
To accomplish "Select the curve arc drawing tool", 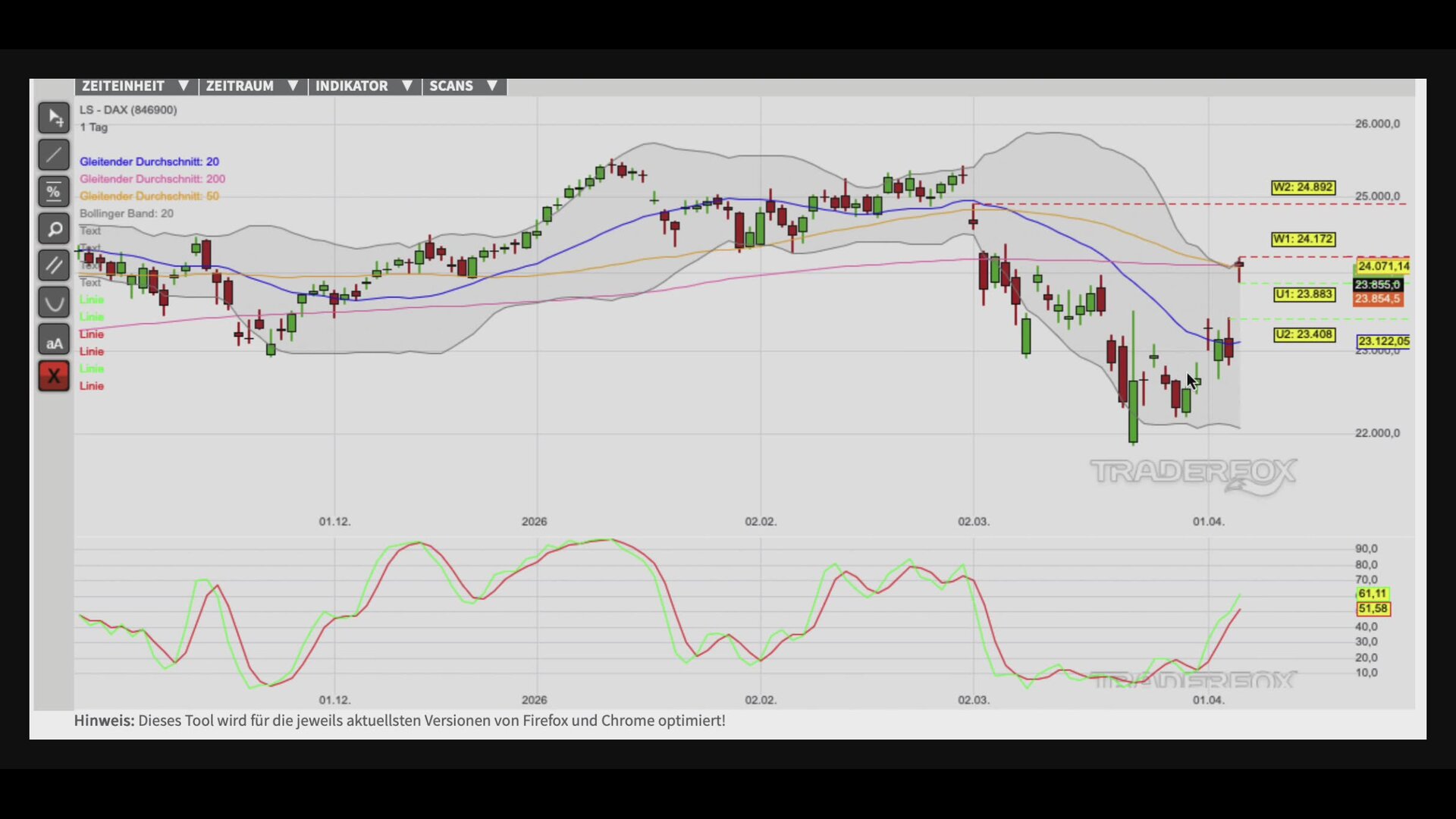I will pos(54,303).
